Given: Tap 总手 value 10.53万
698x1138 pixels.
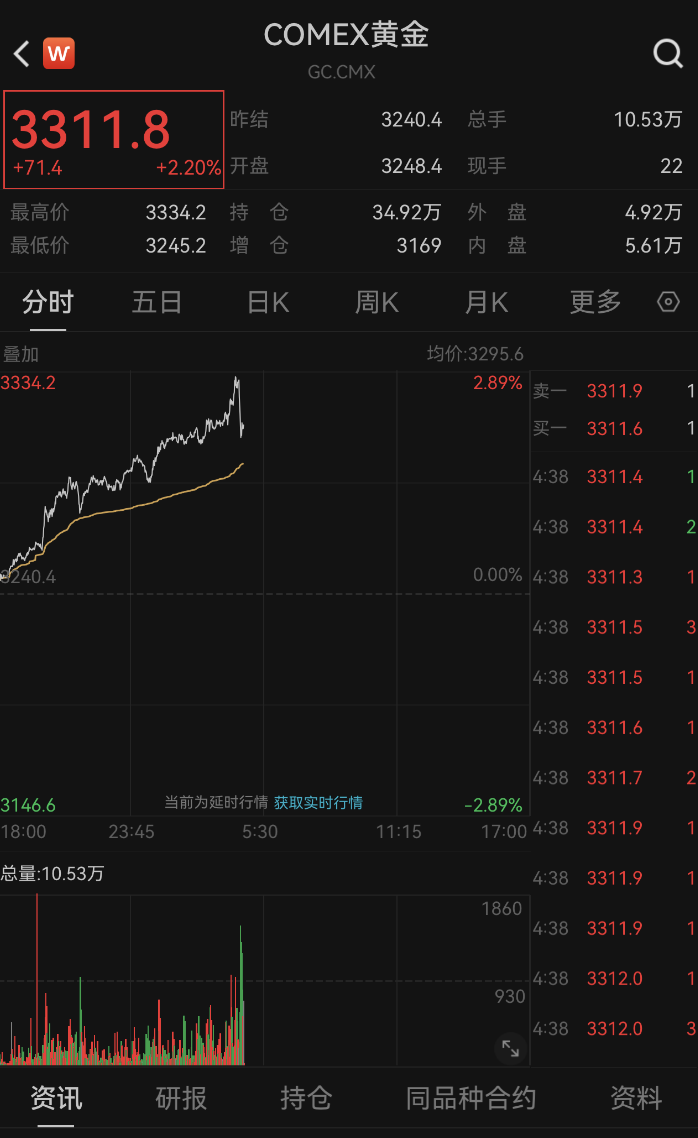Looking at the screenshot, I should pos(648,120).
